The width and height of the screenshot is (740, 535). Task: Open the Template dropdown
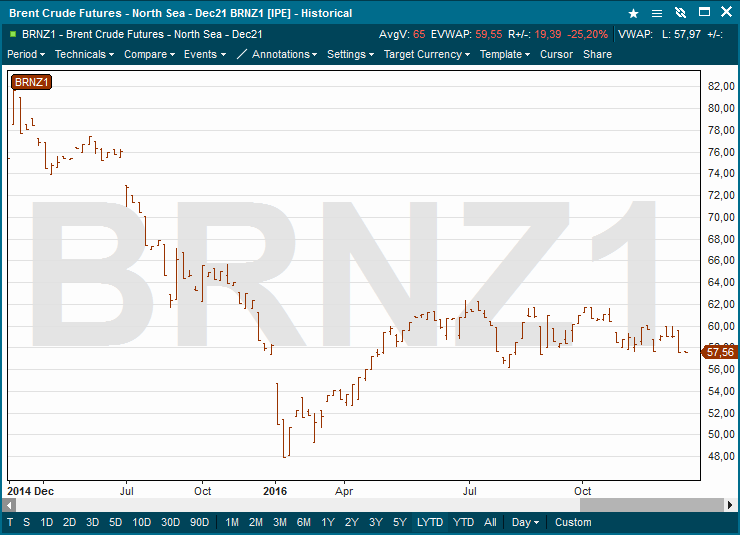click(x=505, y=54)
